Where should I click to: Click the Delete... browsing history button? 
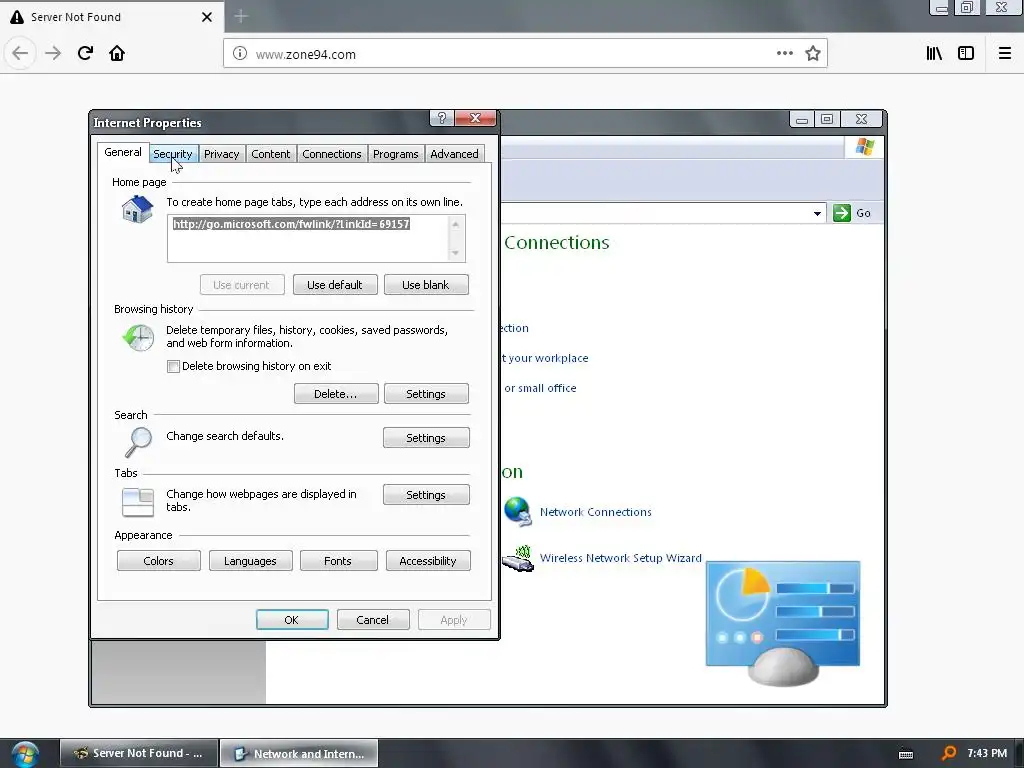click(336, 394)
